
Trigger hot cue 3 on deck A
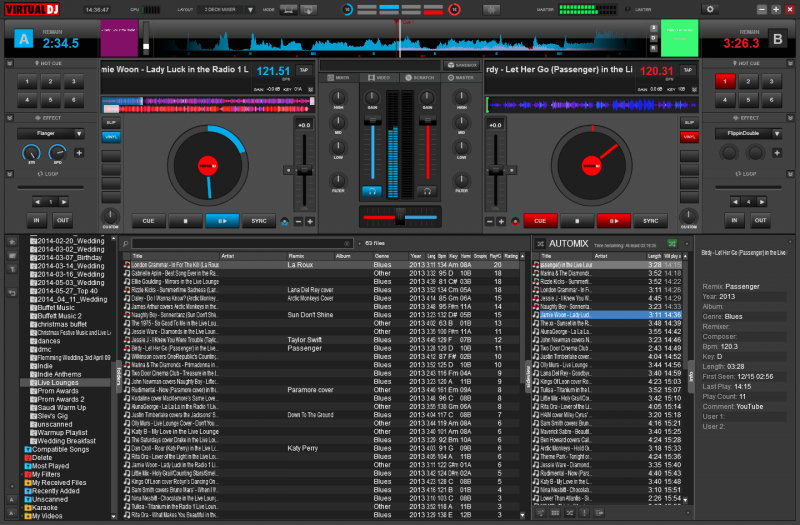pos(73,82)
